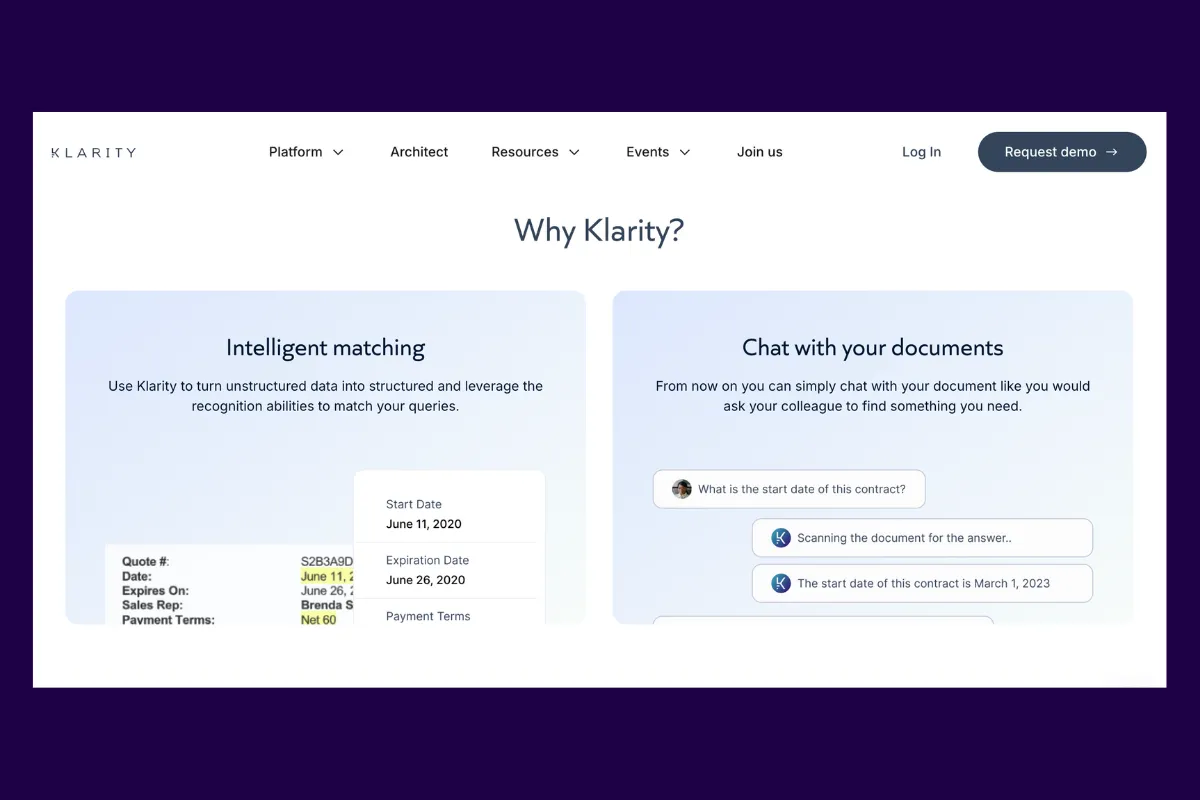The image size is (1200, 800).
Task: Click the March 1, 2023 answer bubble
Action: [x=922, y=583]
